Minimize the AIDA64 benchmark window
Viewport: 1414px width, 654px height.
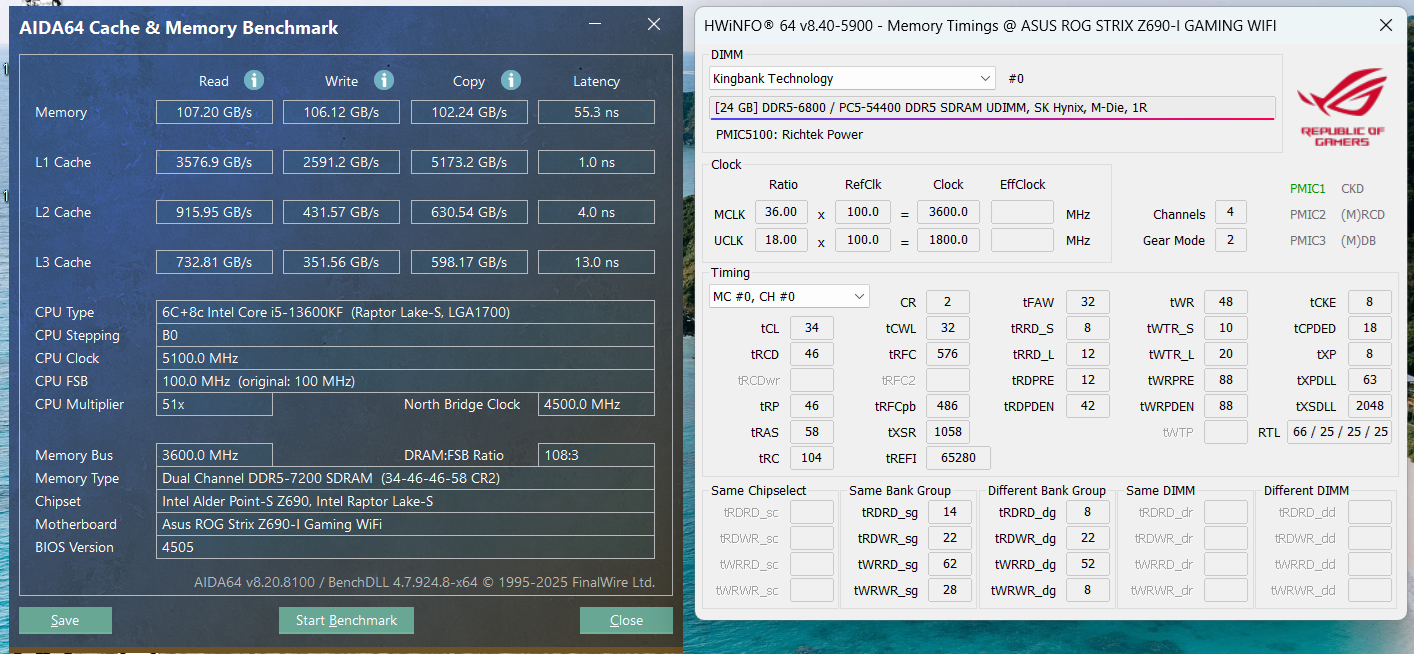coord(595,24)
